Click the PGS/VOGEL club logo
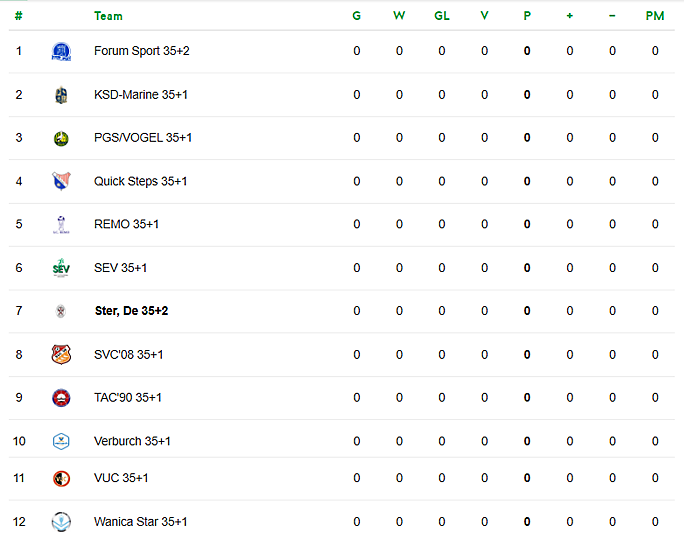 (61, 139)
